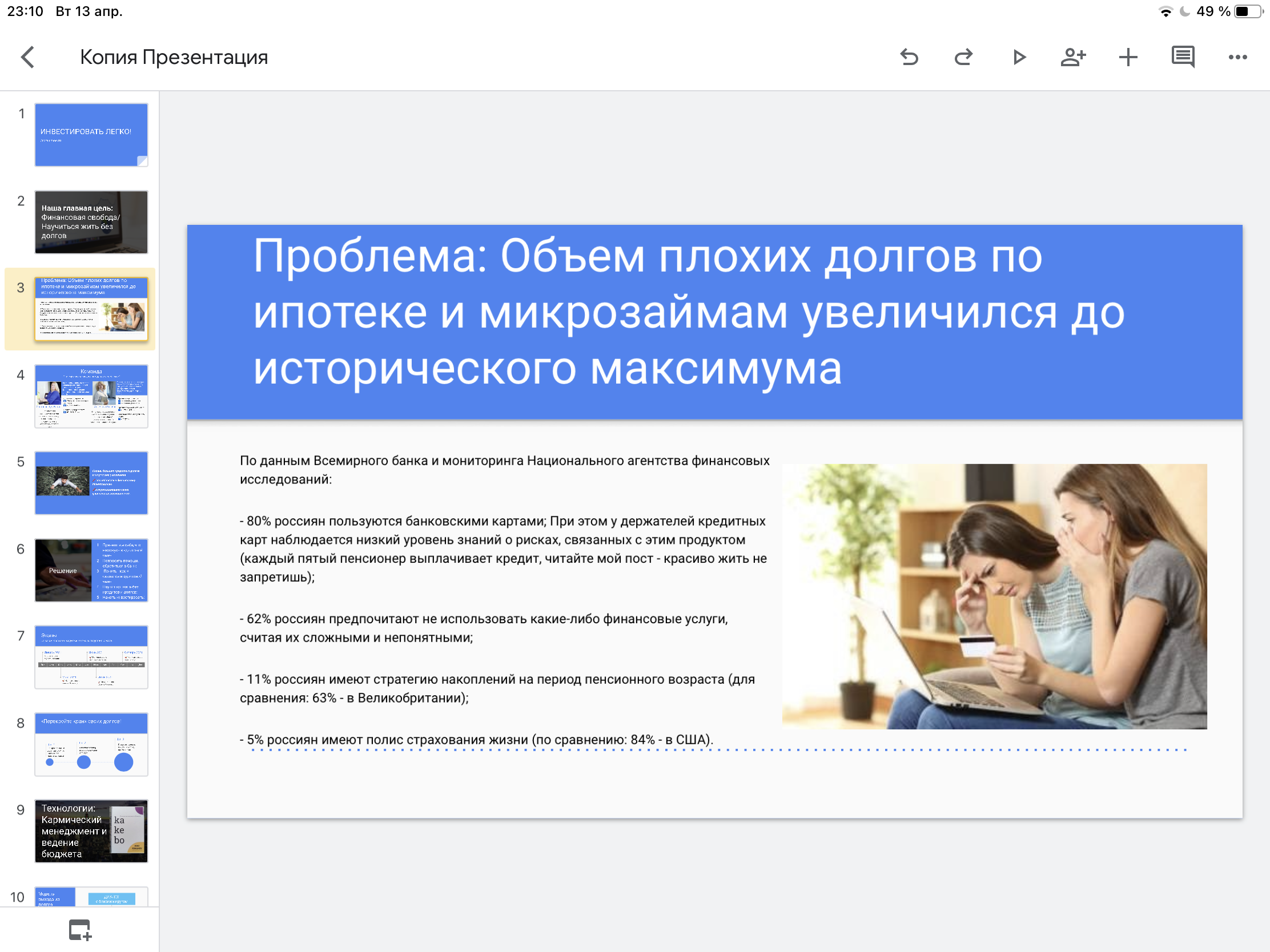
Task: Tap presentation title 'Копия Презентация'
Action: click(174, 57)
